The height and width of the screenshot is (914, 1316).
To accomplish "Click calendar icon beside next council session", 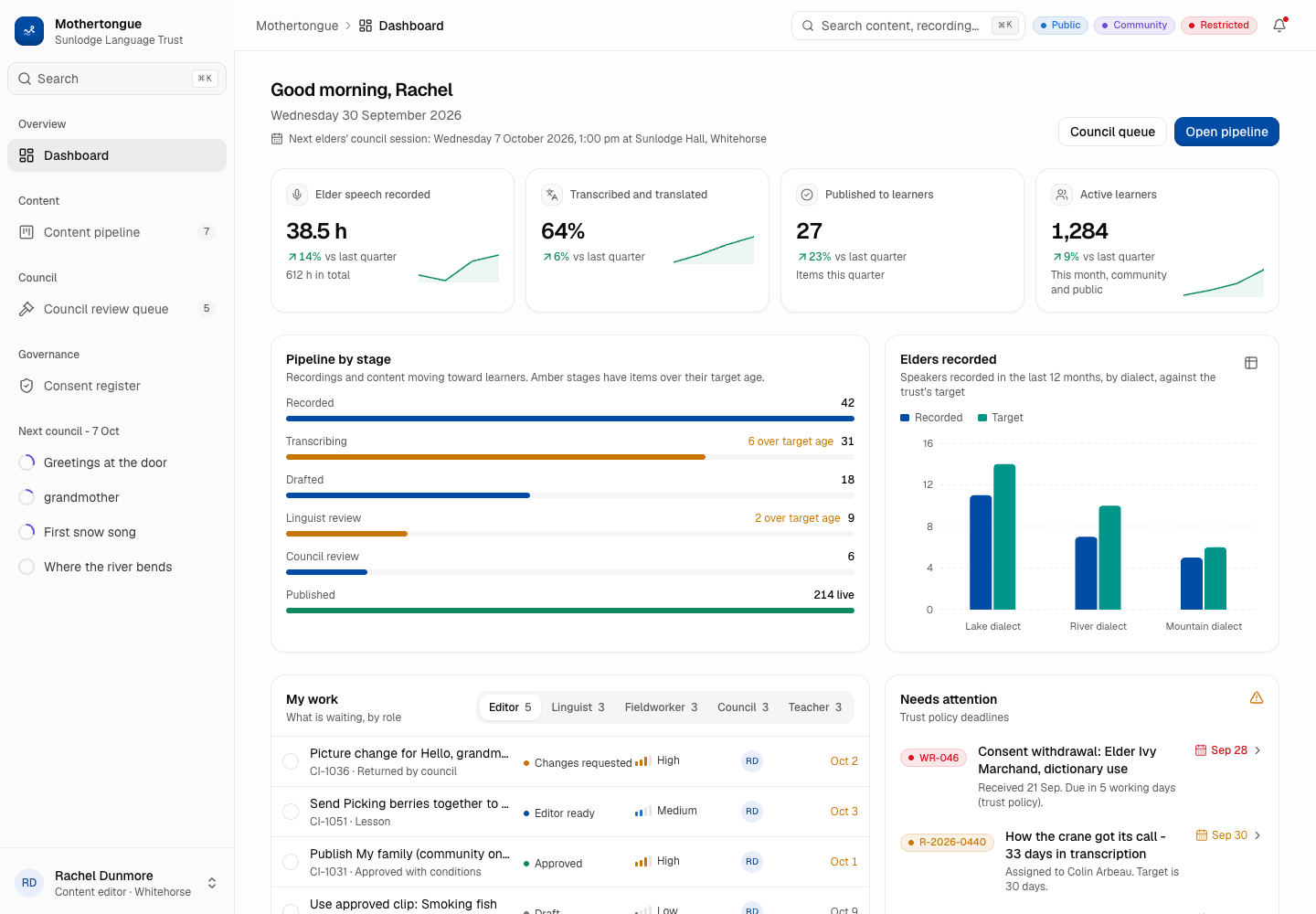I will [277, 139].
